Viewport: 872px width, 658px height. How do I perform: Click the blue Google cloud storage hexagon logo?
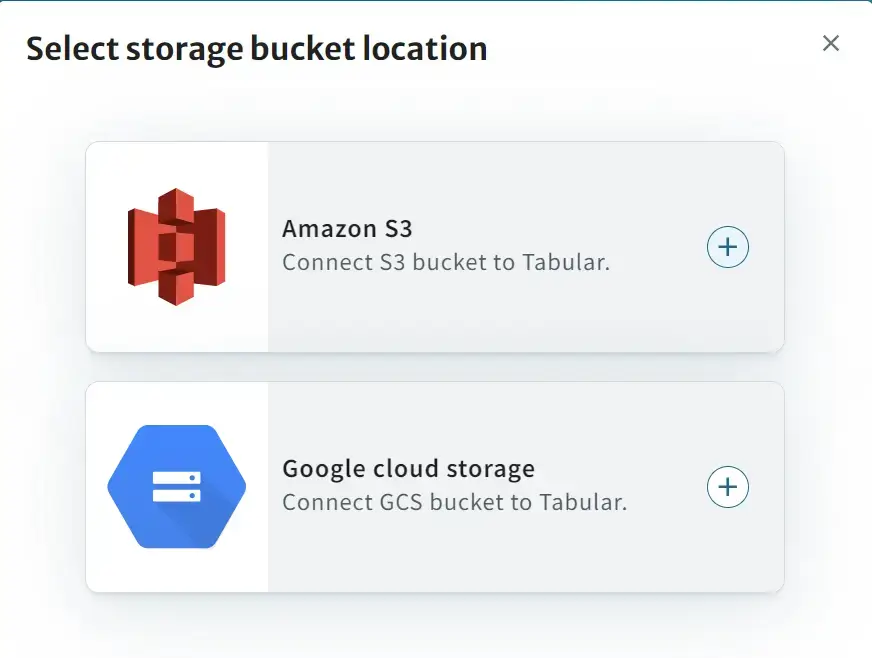pos(177,487)
